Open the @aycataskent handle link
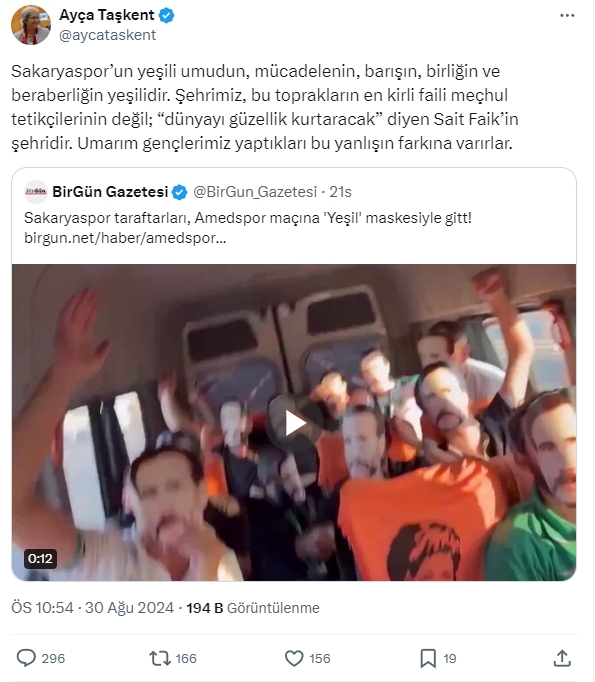 107,35
